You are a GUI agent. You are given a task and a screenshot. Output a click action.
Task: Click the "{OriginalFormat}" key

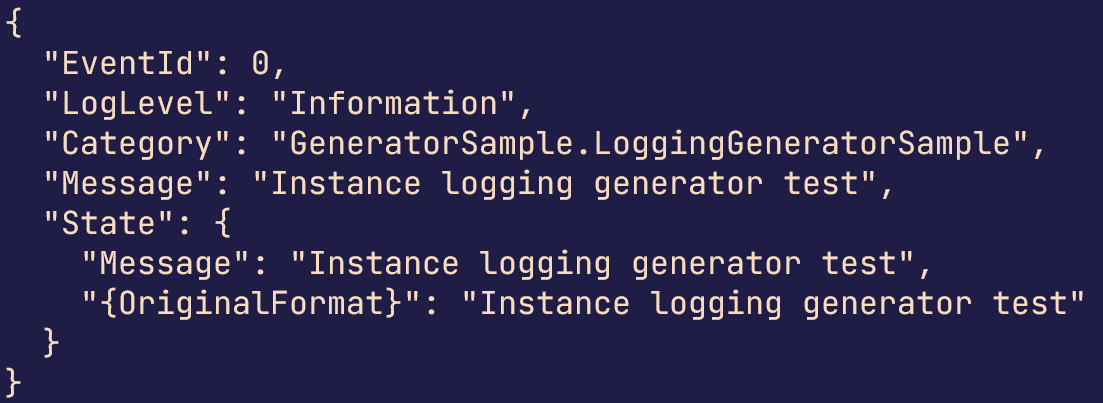pos(252,305)
